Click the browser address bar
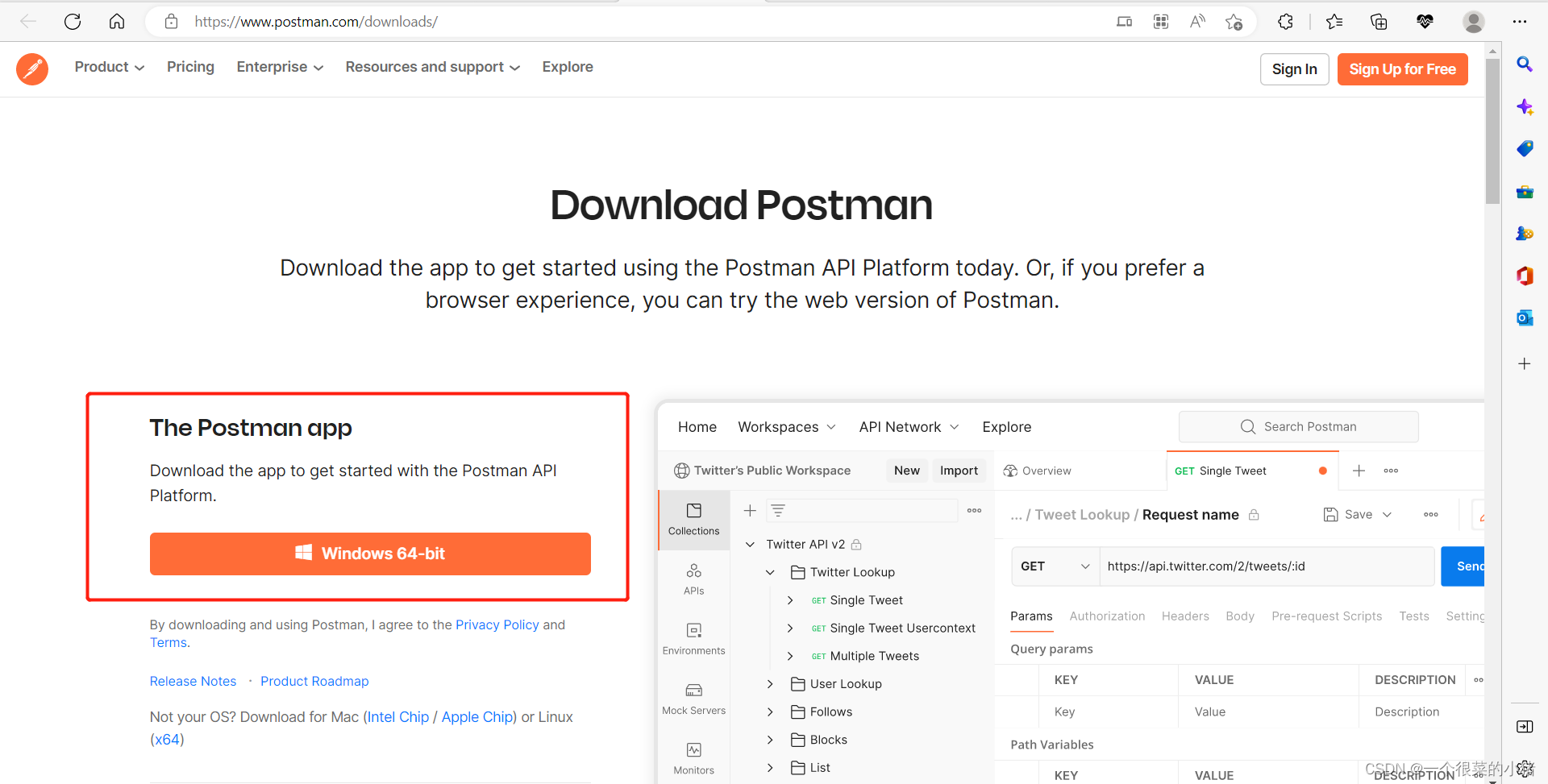 pos(629,22)
